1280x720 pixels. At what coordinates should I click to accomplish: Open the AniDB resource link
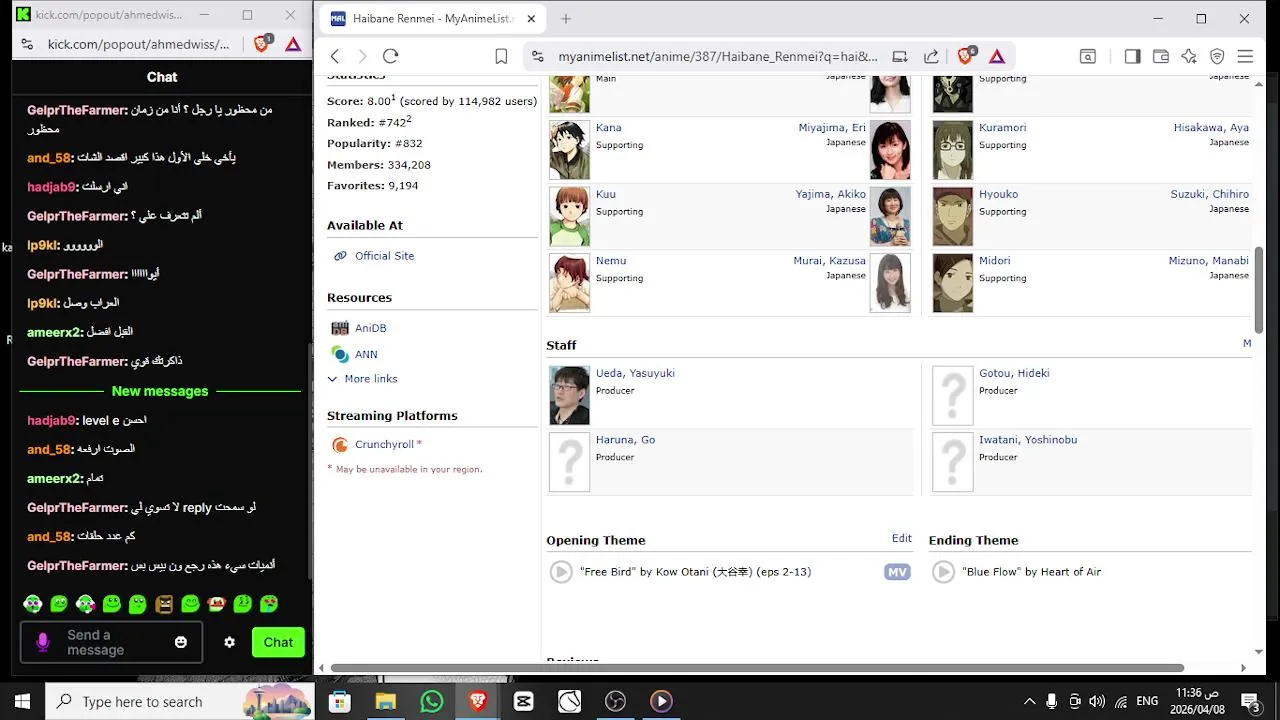tap(370, 328)
